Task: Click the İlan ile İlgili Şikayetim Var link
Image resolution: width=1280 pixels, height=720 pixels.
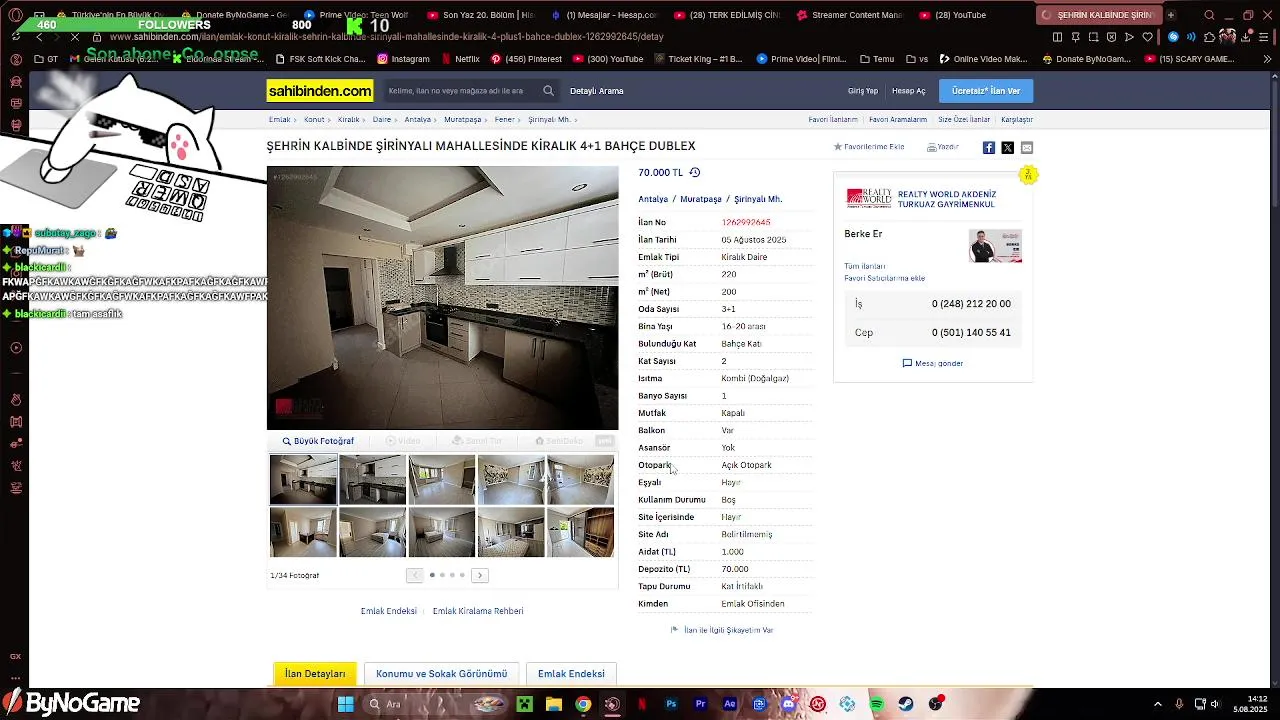Action: (722, 630)
